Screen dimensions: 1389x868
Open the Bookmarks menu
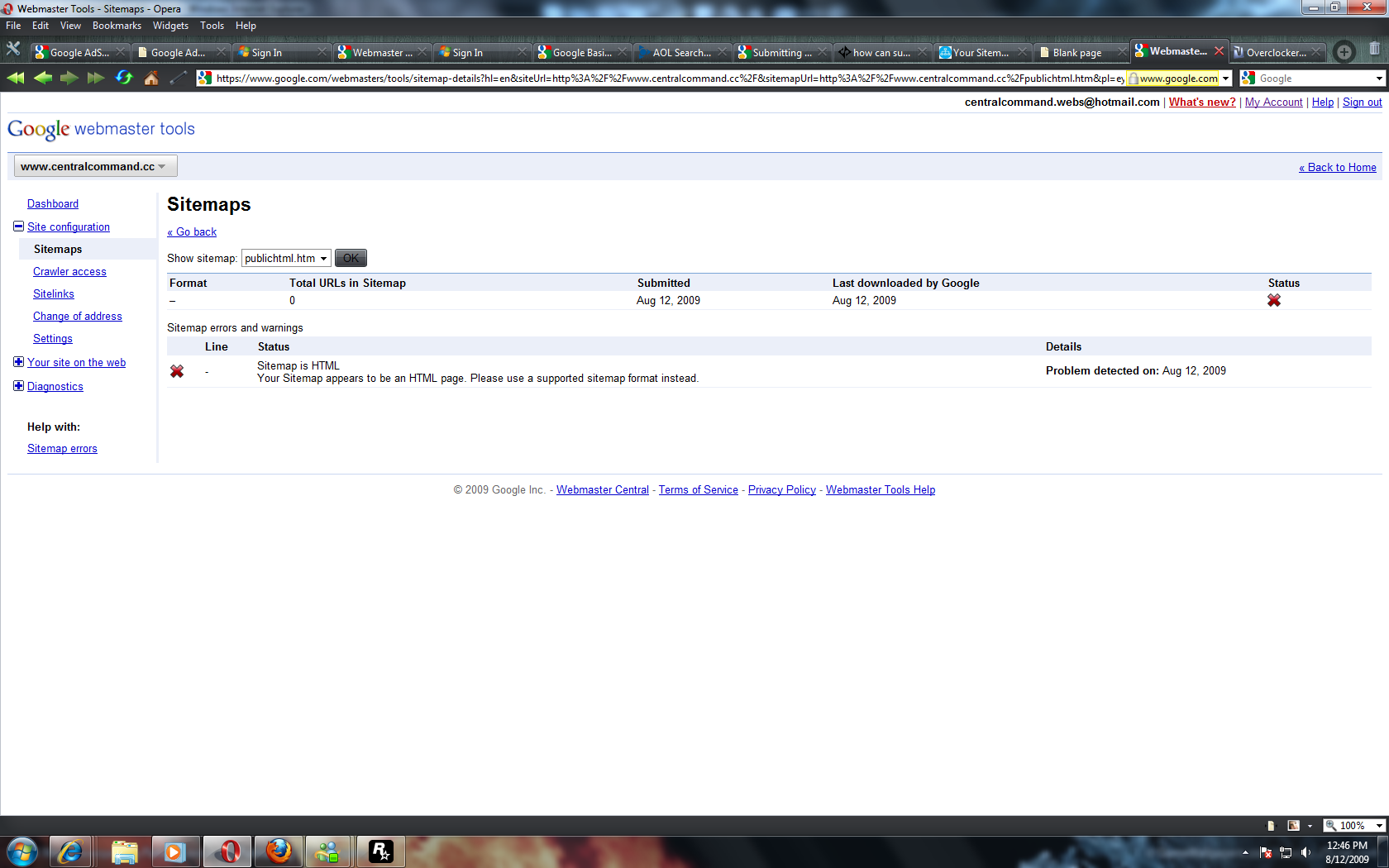(x=117, y=26)
